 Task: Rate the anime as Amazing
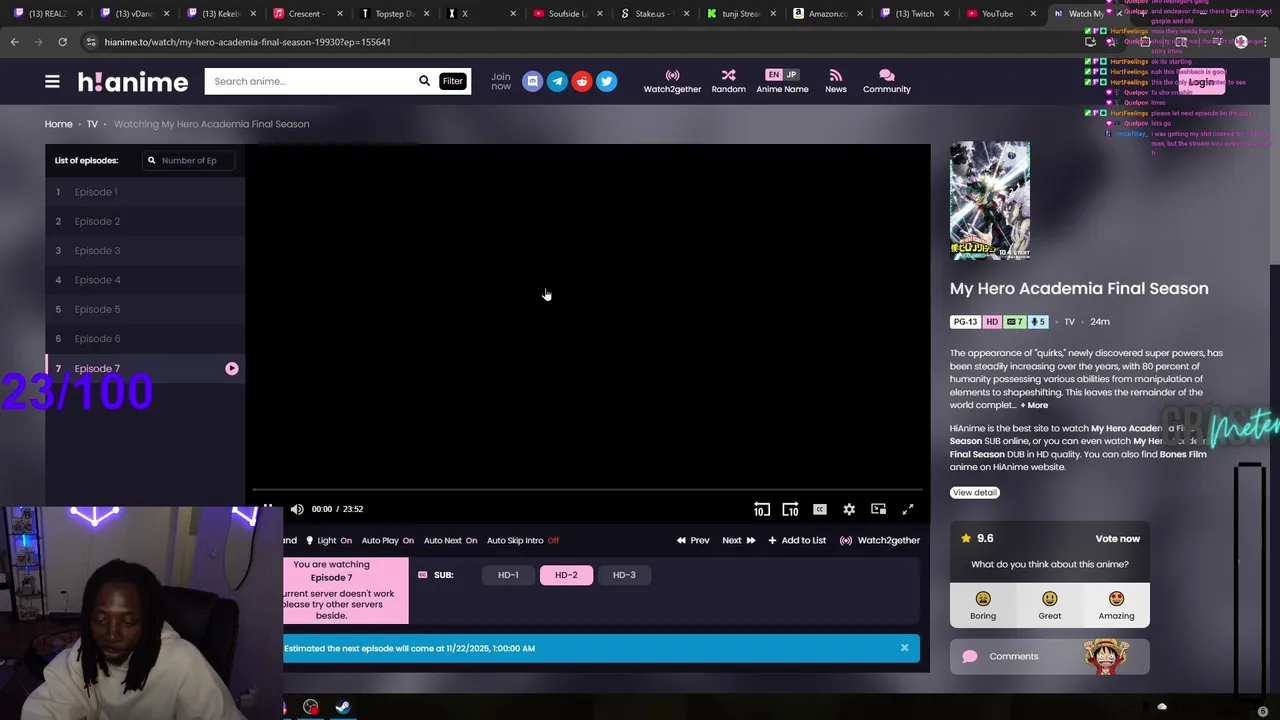(x=1116, y=605)
